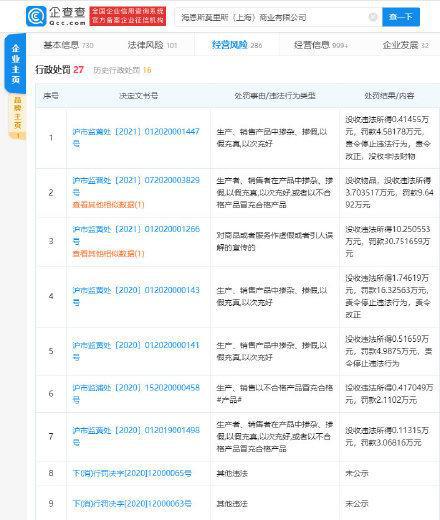Focus the company name search field
This screenshot has height=520, width=440.
point(273,17)
